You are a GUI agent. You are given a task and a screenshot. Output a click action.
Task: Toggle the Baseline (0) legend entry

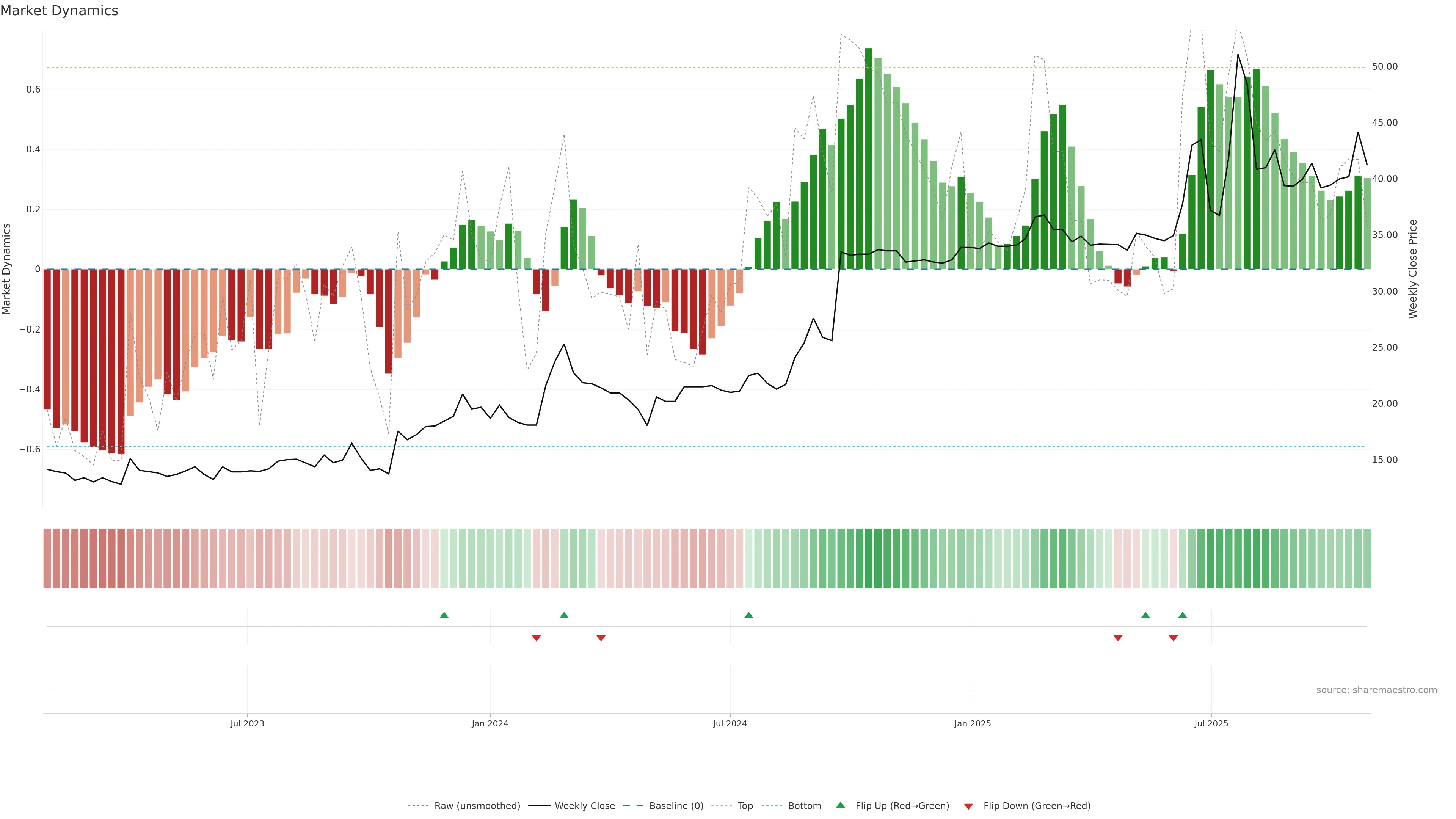pos(676,806)
